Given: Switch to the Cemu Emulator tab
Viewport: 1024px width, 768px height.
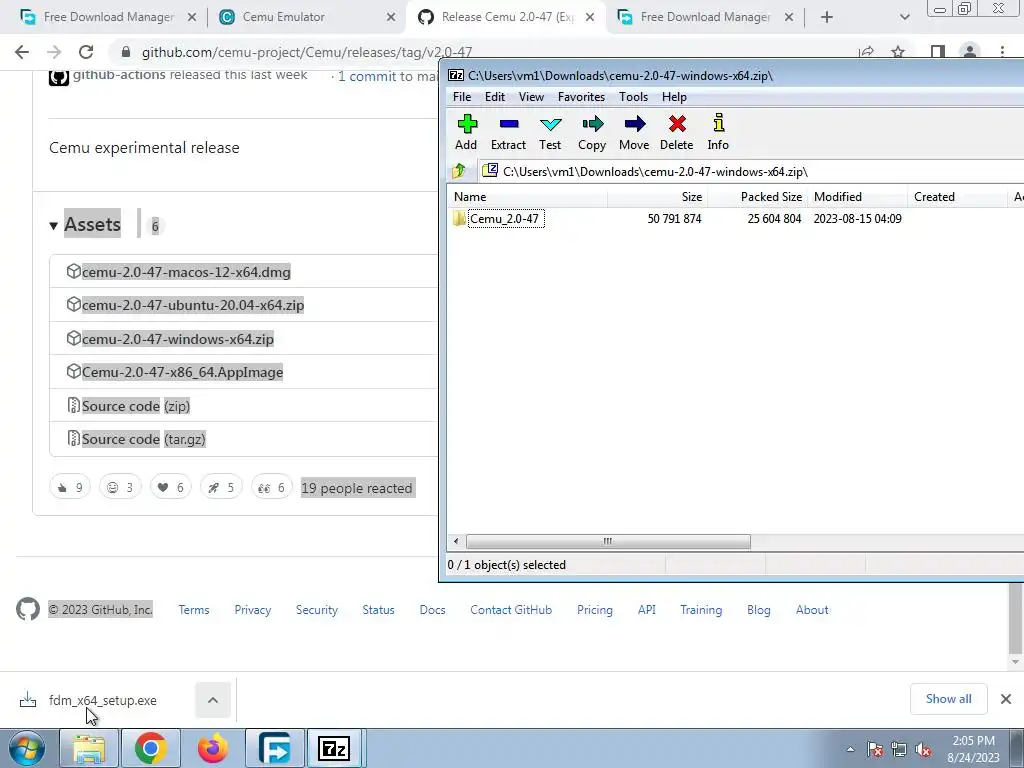Looking at the screenshot, I should tap(307, 17).
